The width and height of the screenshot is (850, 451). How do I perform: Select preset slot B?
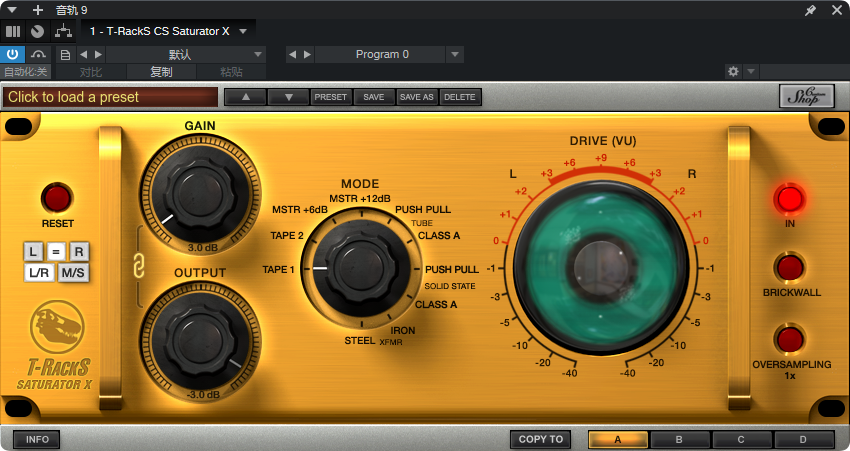[x=679, y=440]
